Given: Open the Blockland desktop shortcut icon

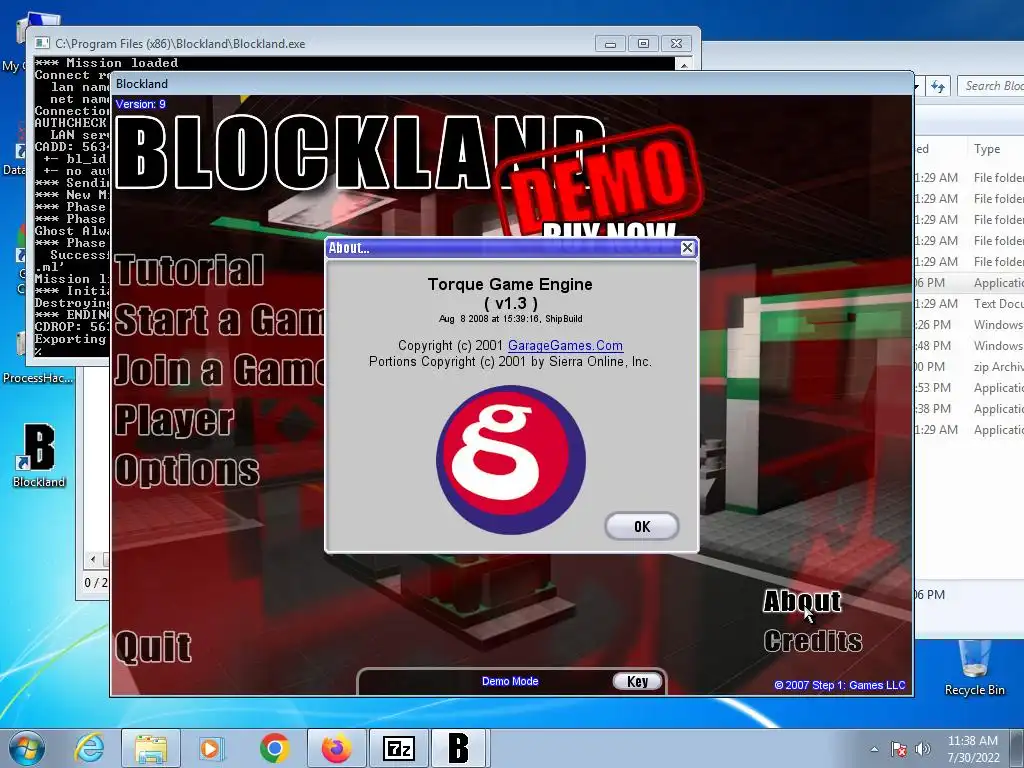Looking at the screenshot, I should 39,456.
